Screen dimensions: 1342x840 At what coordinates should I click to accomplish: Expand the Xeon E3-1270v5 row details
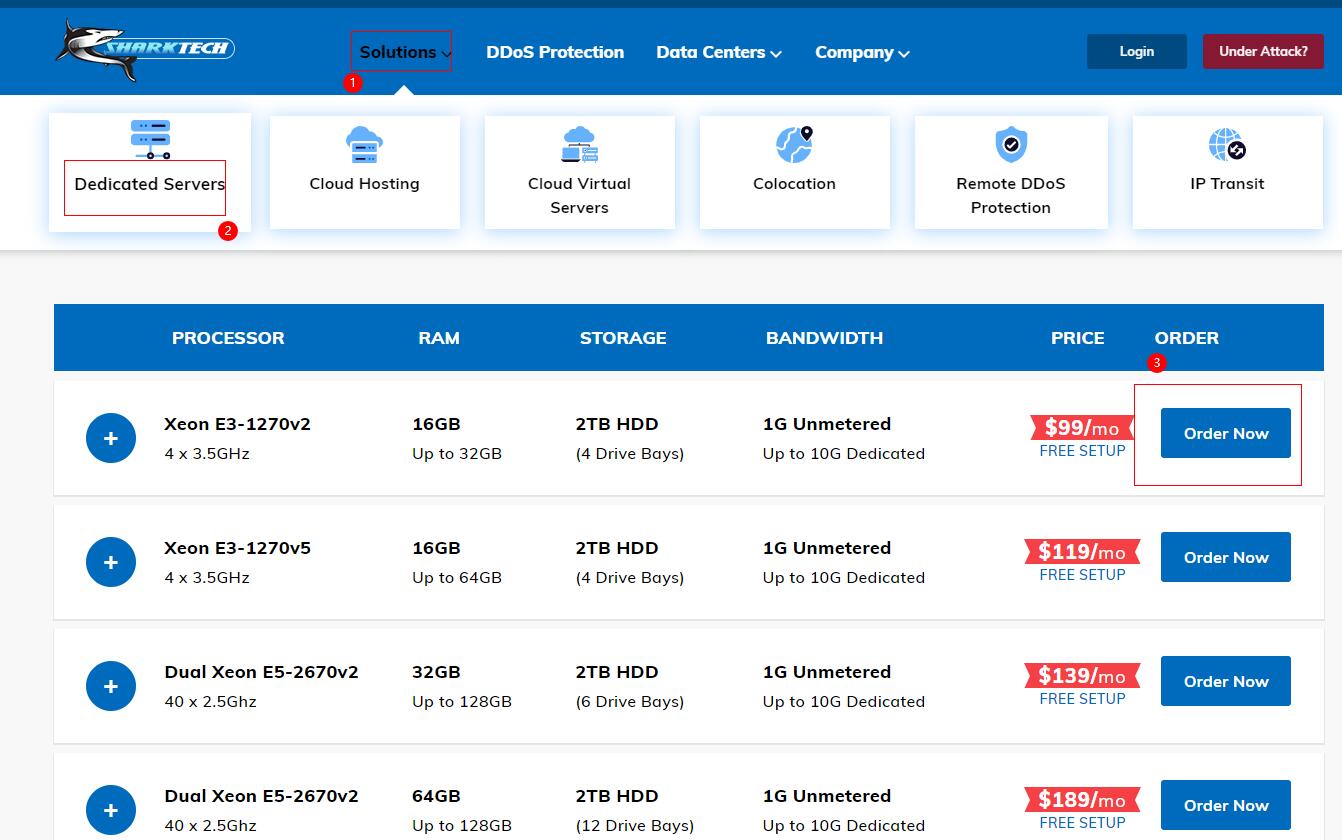[111, 562]
